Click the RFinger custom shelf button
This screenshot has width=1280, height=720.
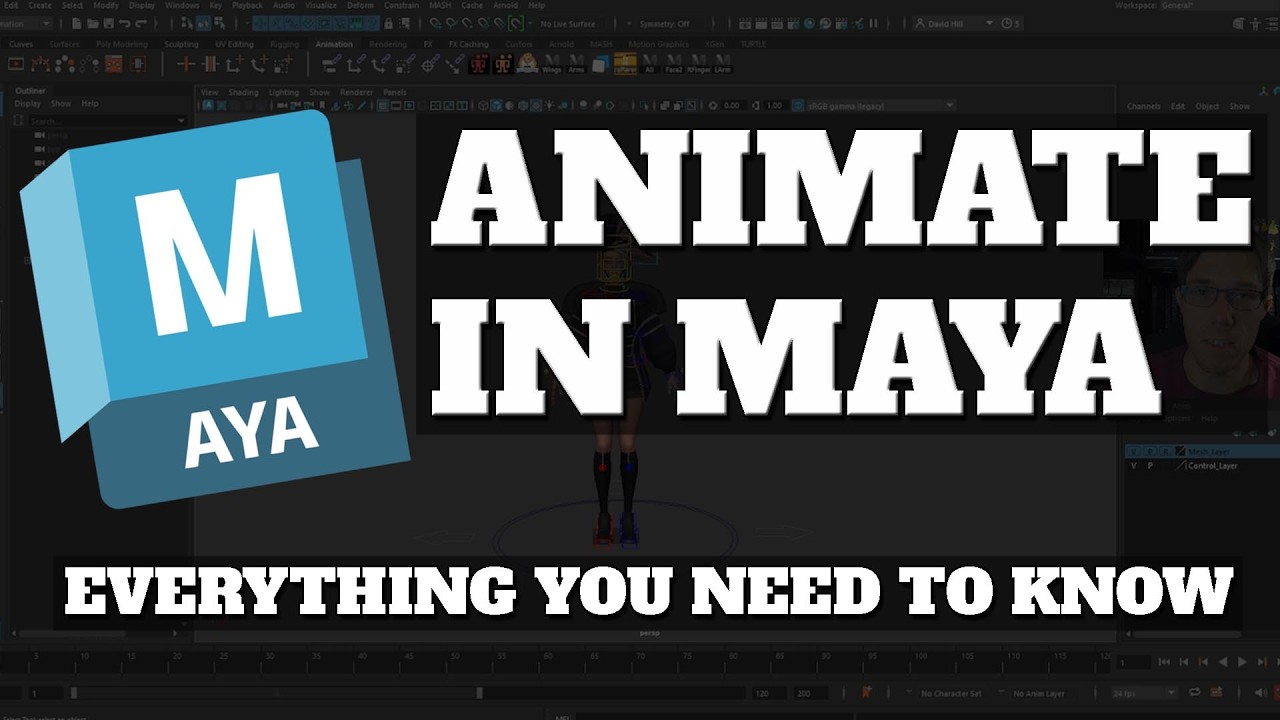(698, 64)
